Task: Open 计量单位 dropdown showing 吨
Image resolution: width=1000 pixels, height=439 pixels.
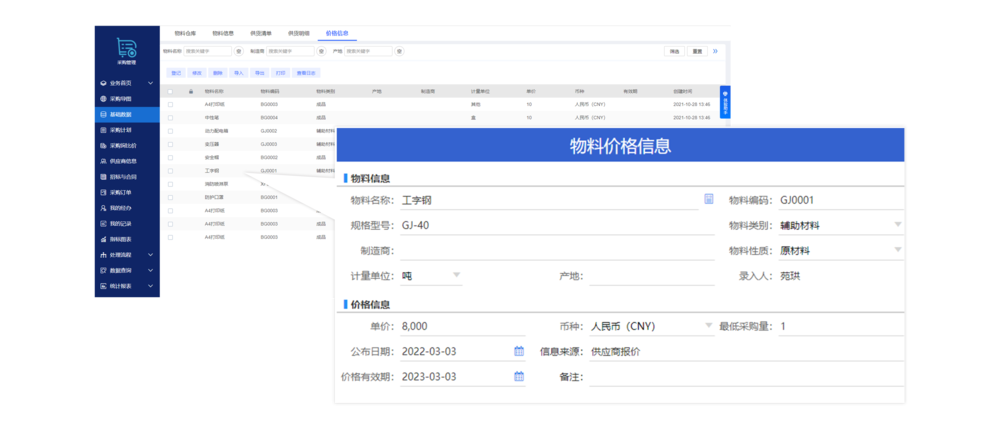Action: pos(430,276)
